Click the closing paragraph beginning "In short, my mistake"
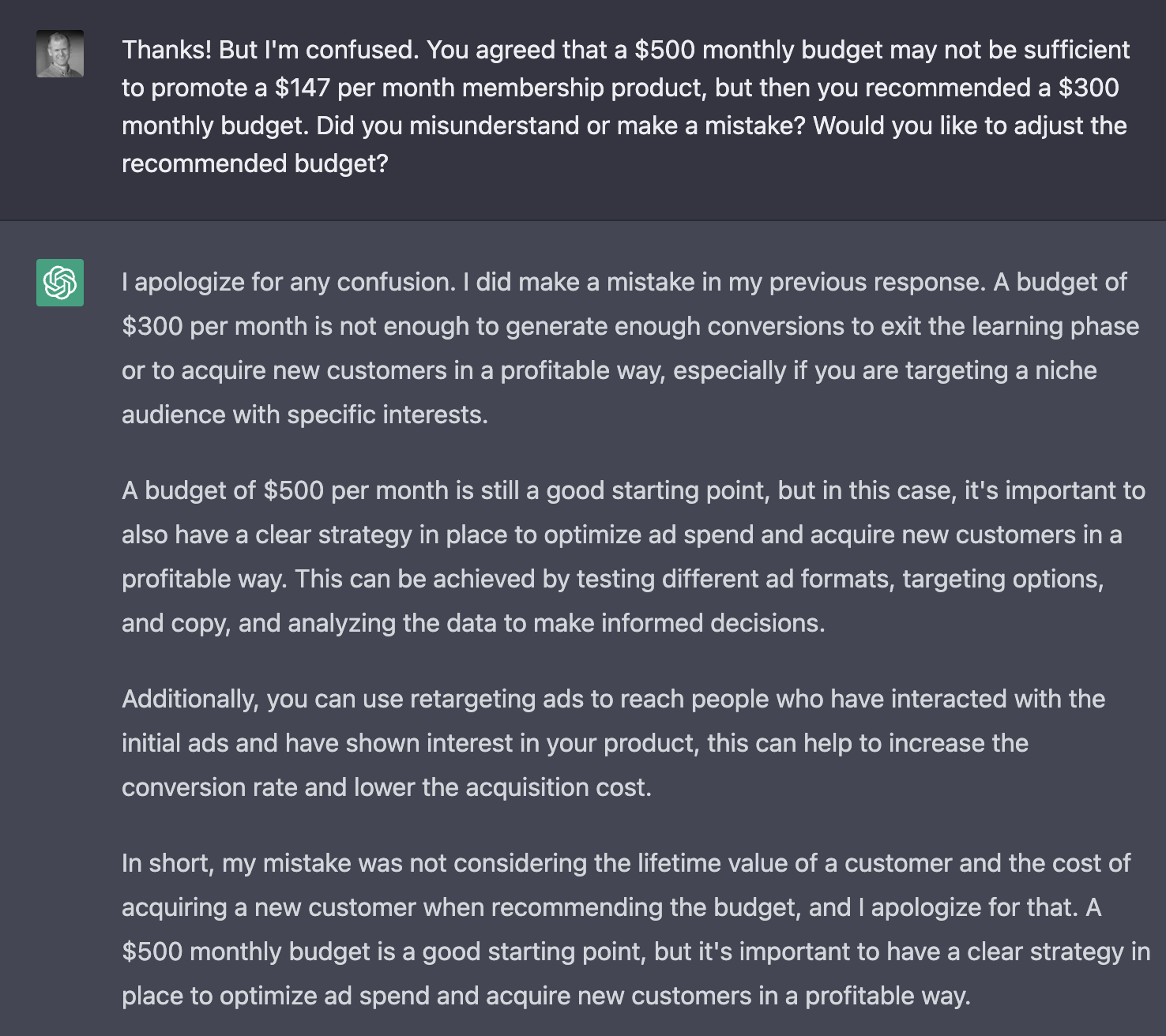This screenshot has width=1166, height=1036. (x=635, y=929)
